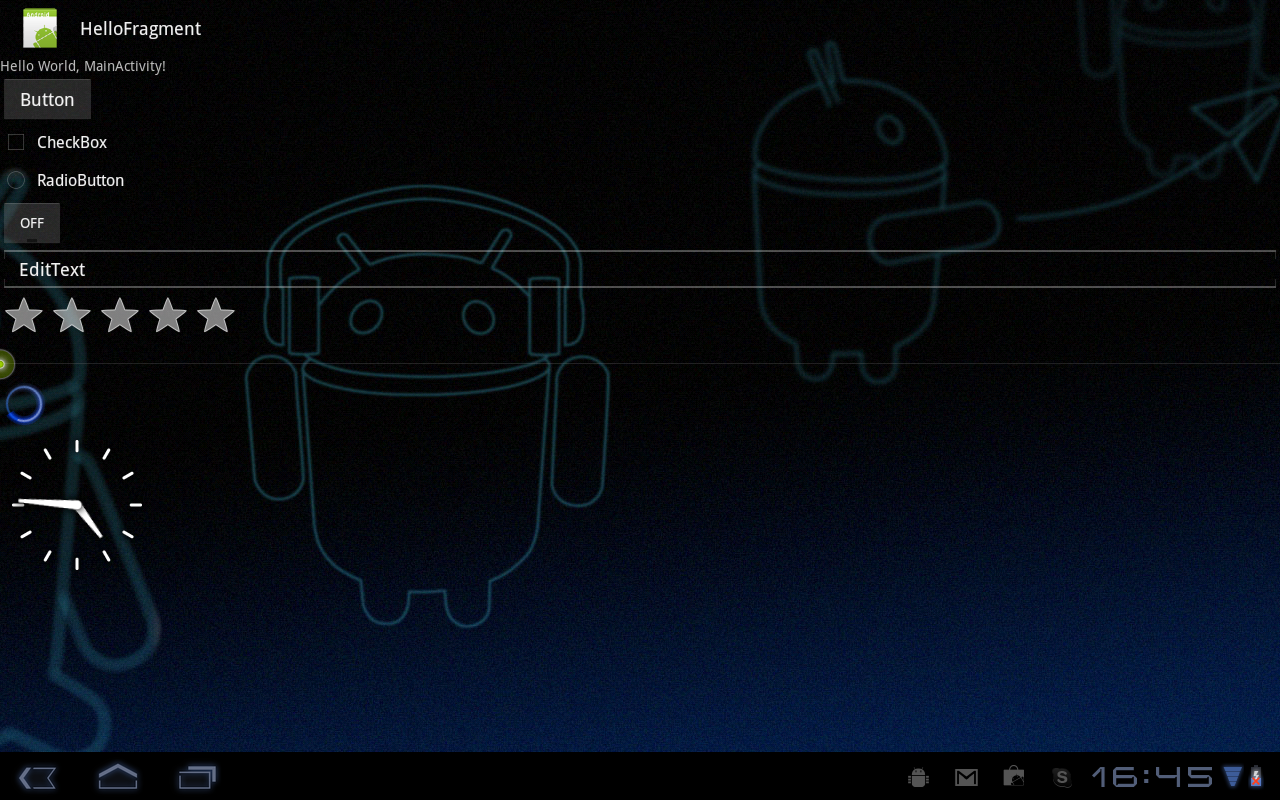Screen dimensions: 1280x800
Task: Click the circular progress spinner
Action: [24, 404]
